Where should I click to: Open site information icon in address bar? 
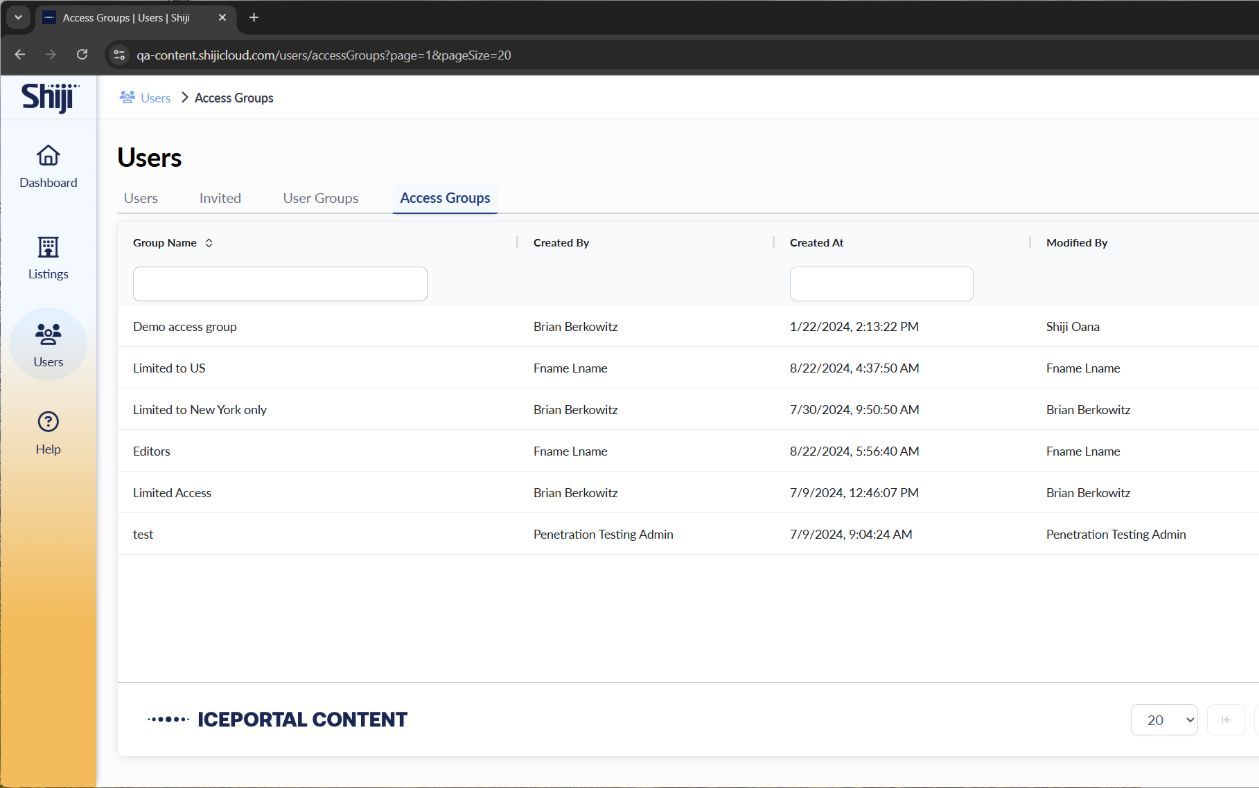119,55
